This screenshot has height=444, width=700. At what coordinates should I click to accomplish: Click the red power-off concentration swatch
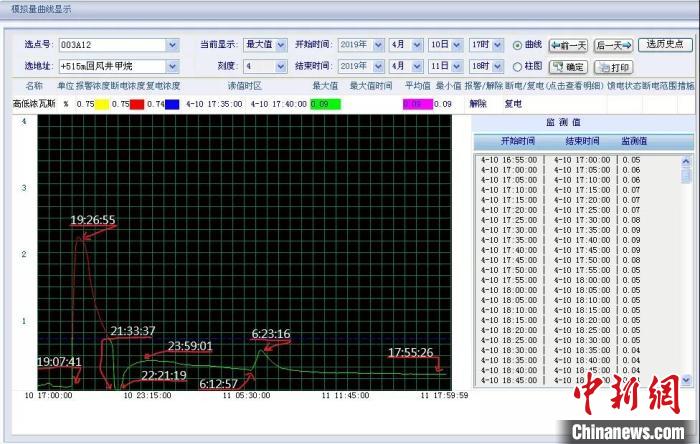point(137,103)
